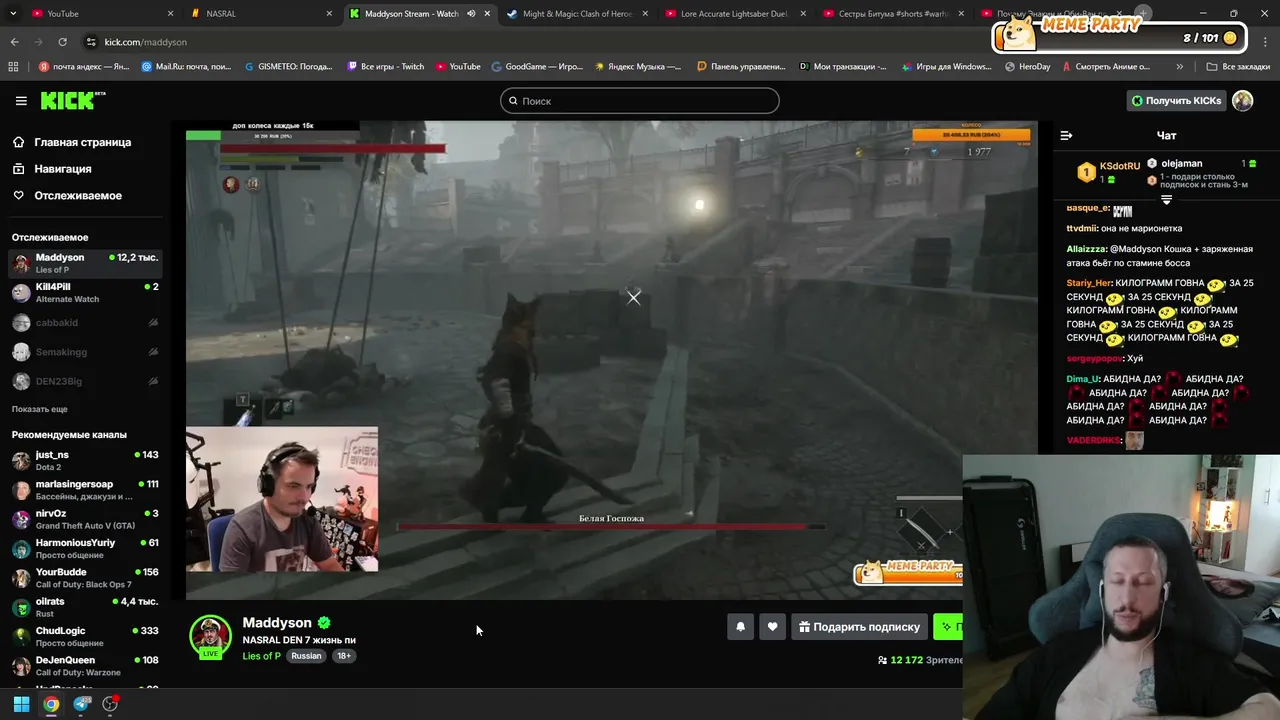The width and height of the screenshot is (1280, 720).
Task: Click the Получить KICKs button
Action: (1176, 101)
